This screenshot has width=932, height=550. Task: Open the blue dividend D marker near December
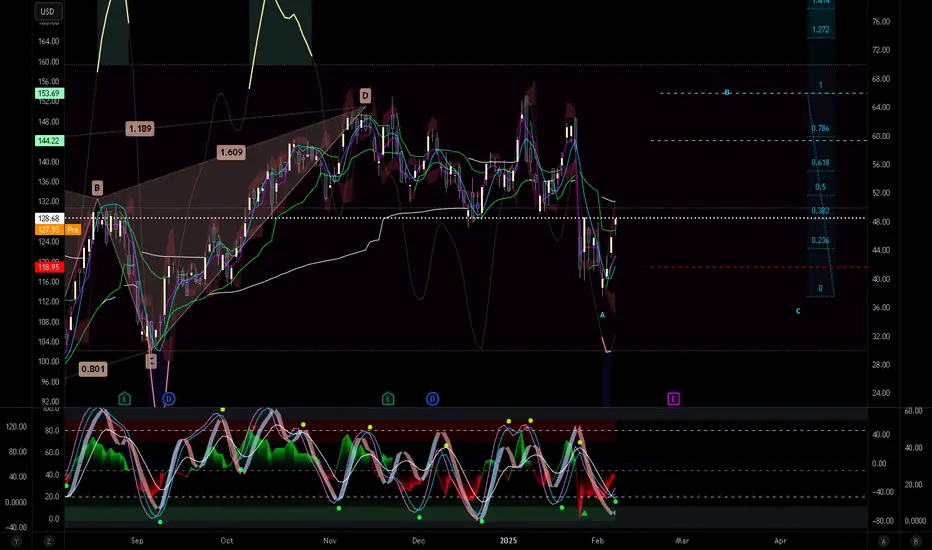click(433, 399)
